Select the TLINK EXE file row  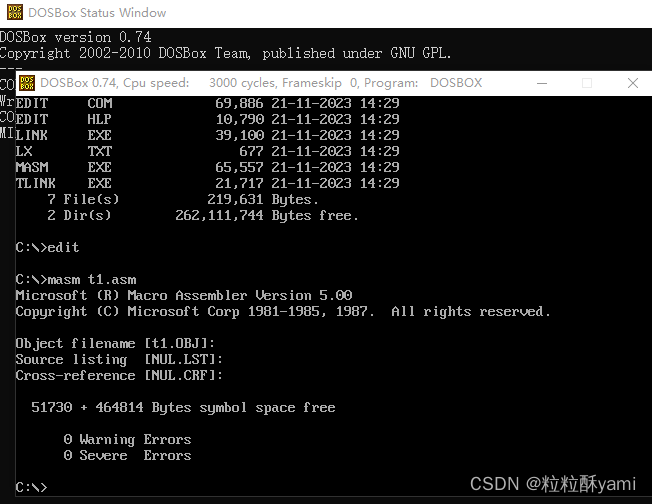point(207,183)
